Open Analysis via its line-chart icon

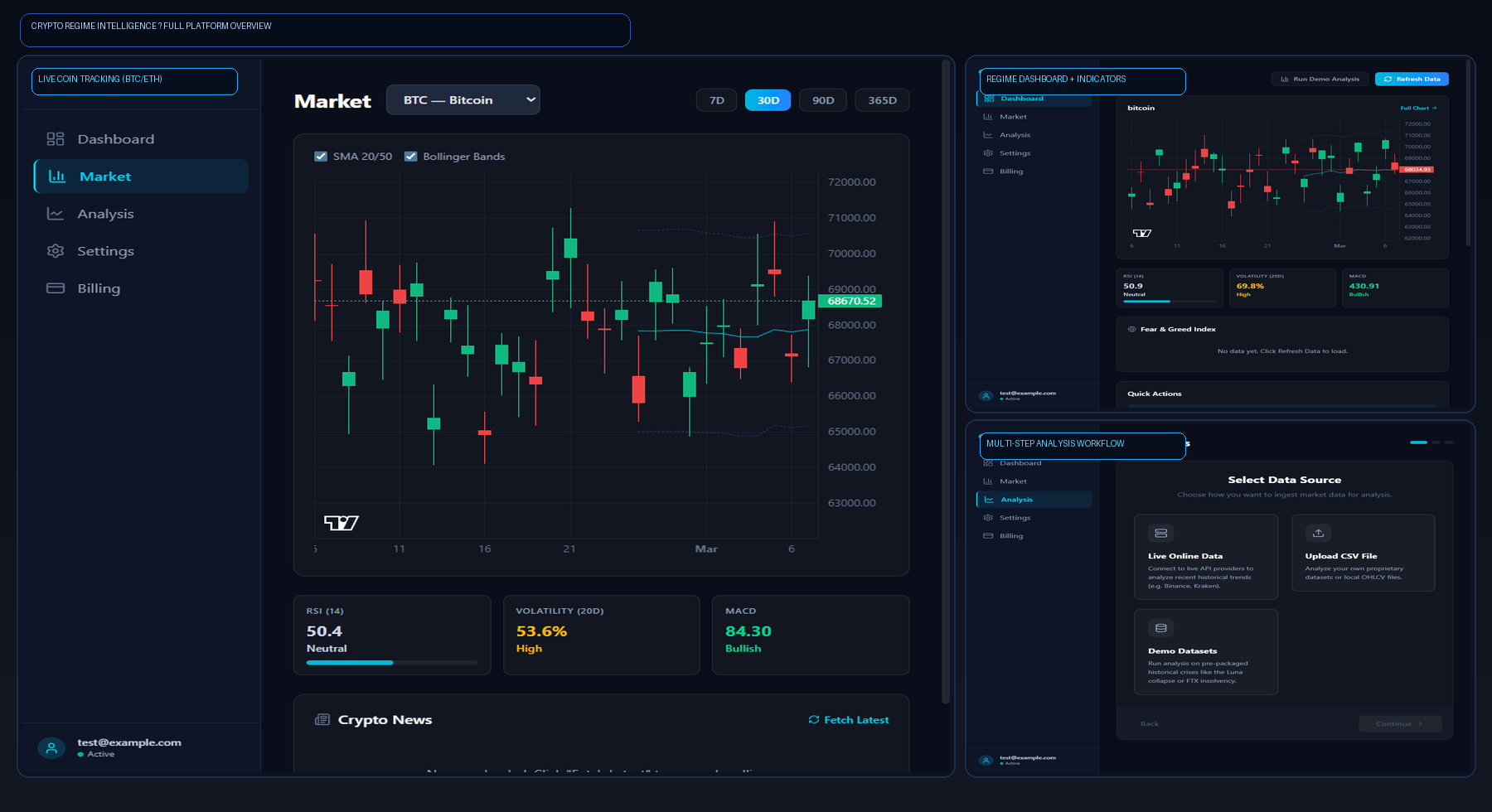point(56,213)
